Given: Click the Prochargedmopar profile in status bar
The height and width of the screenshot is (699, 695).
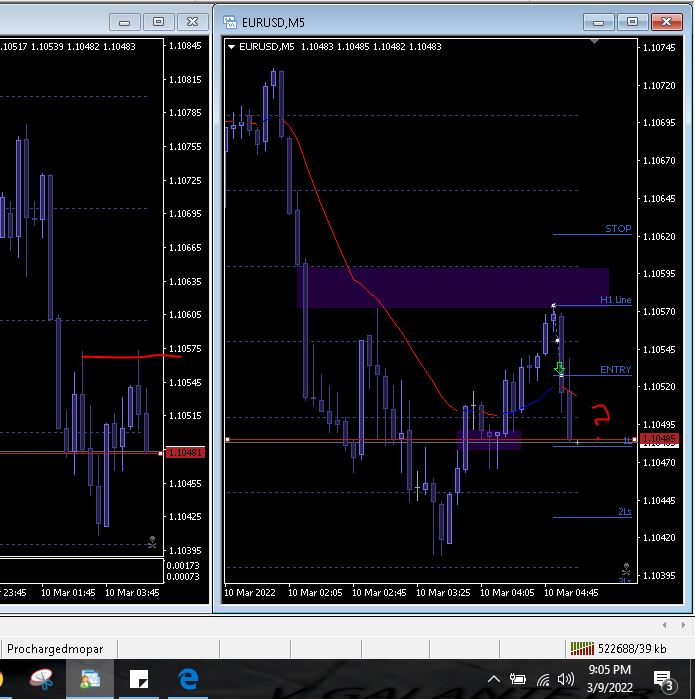Looking at the screenshot, I should 55,649.
